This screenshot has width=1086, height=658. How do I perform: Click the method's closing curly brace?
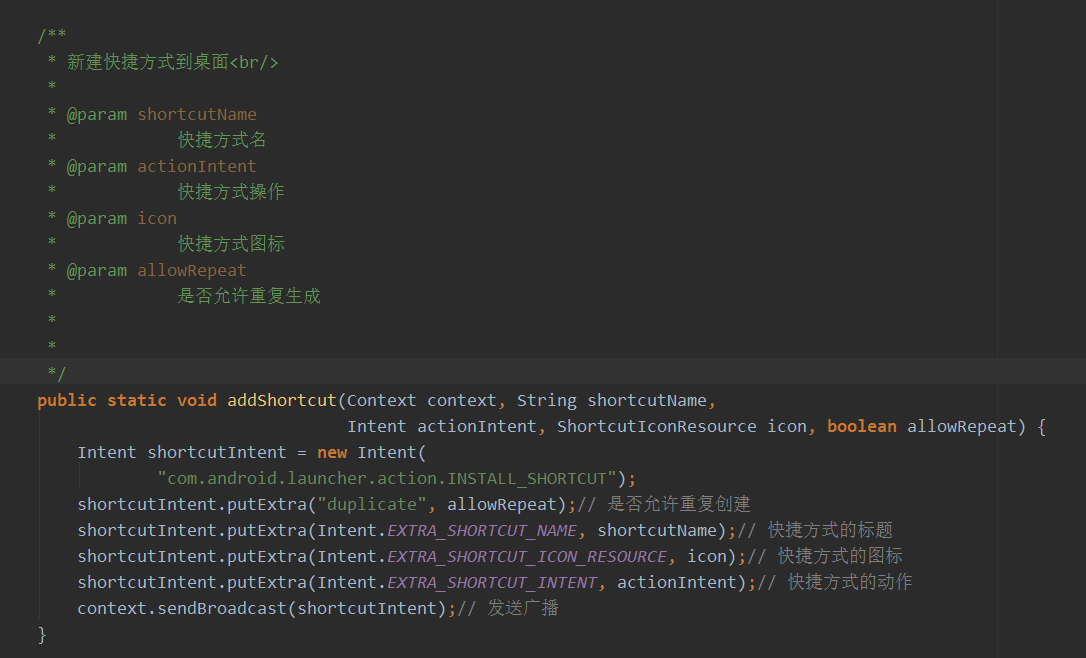[x=42, y=634]
